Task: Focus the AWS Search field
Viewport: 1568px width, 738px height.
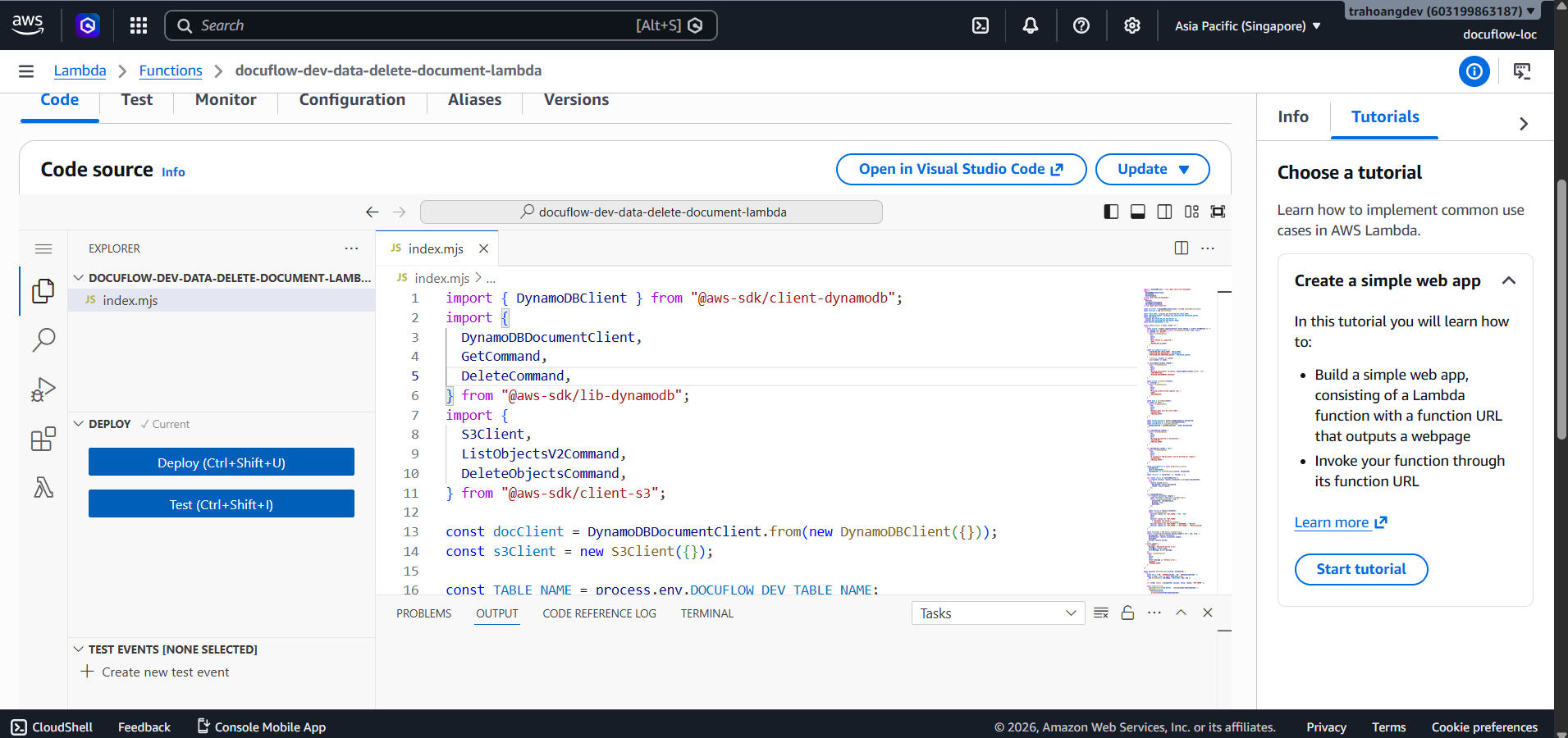Action: (x=441, y=25)
